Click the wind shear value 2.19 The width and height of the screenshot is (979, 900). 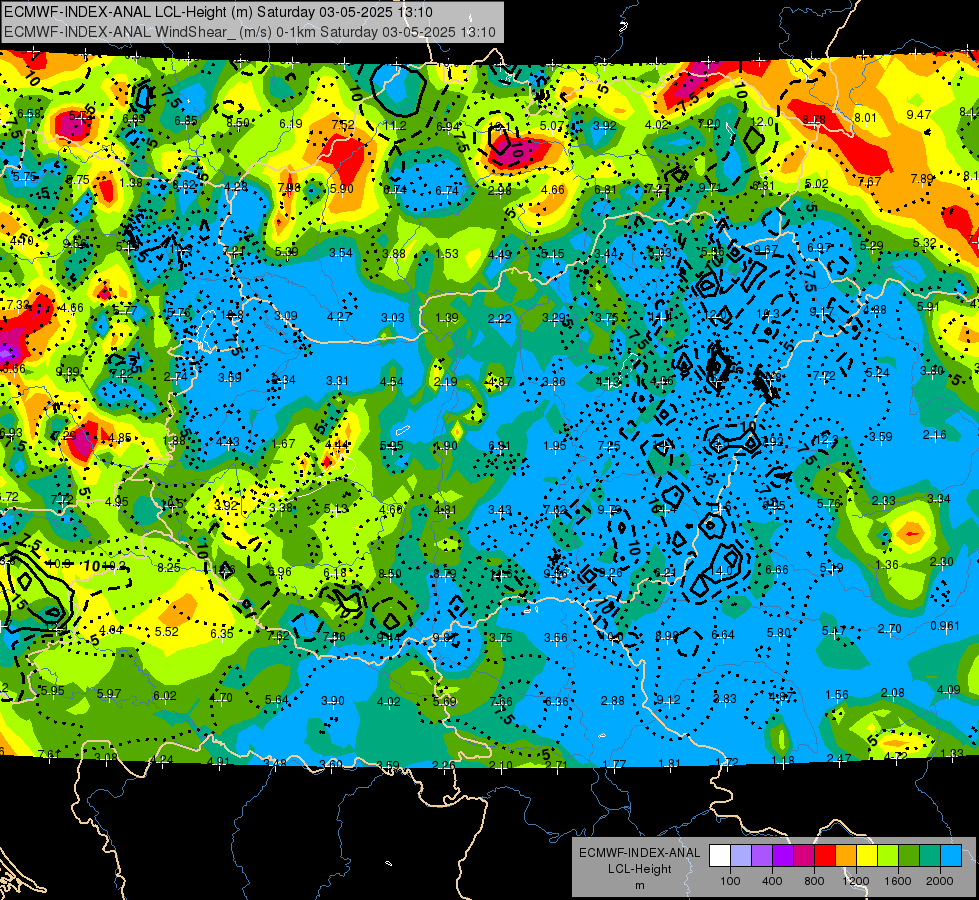[445, 382]
